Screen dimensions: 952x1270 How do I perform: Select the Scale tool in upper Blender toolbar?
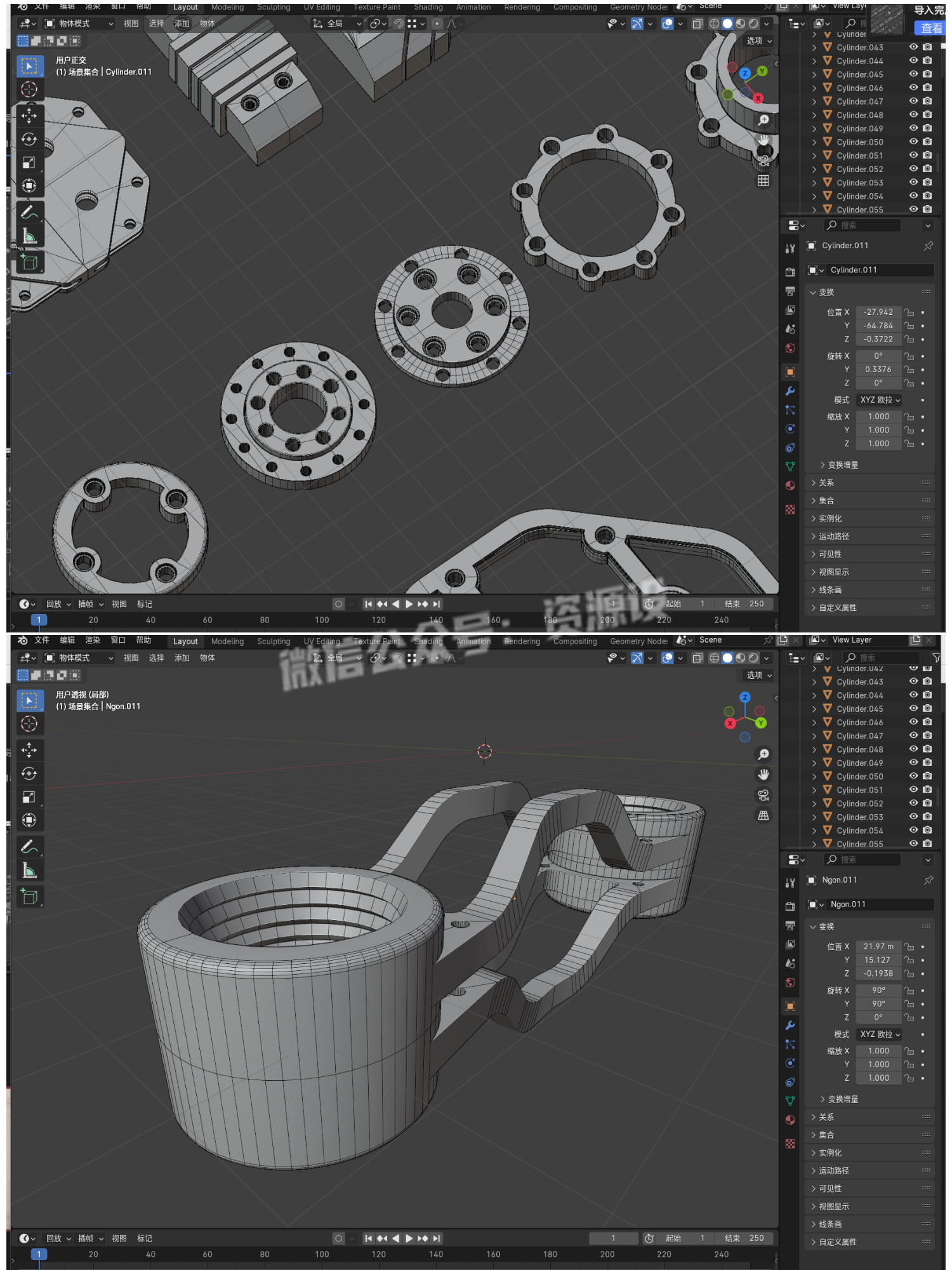coord(29,163)
